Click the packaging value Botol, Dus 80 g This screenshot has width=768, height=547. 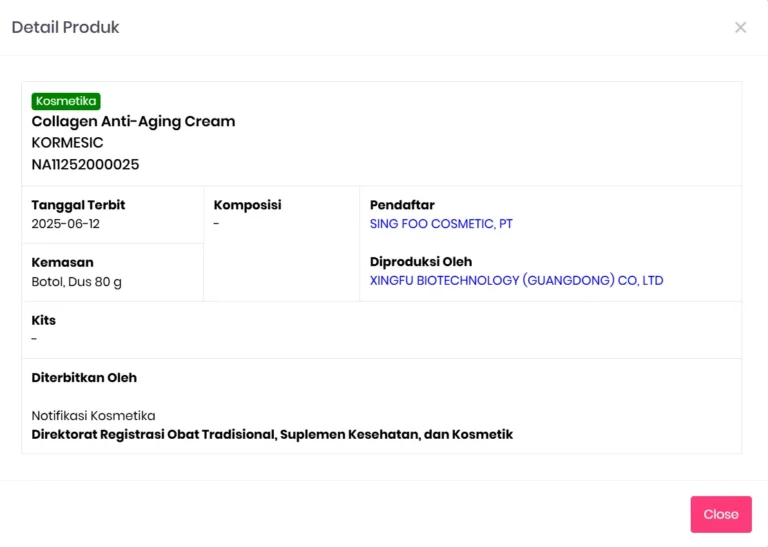point(76,282)
